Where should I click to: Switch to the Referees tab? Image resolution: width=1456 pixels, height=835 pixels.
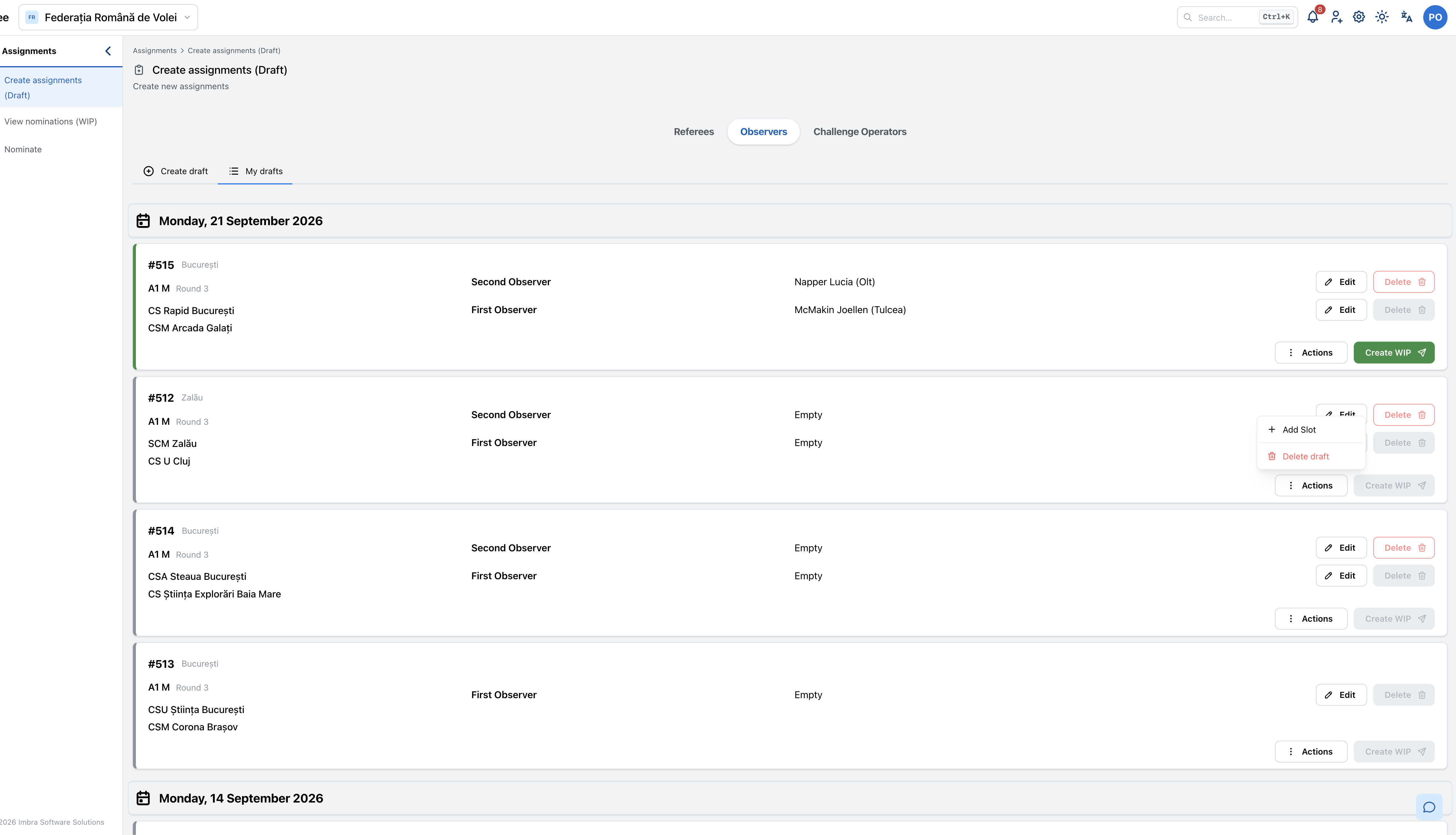(x=694, y=132)
